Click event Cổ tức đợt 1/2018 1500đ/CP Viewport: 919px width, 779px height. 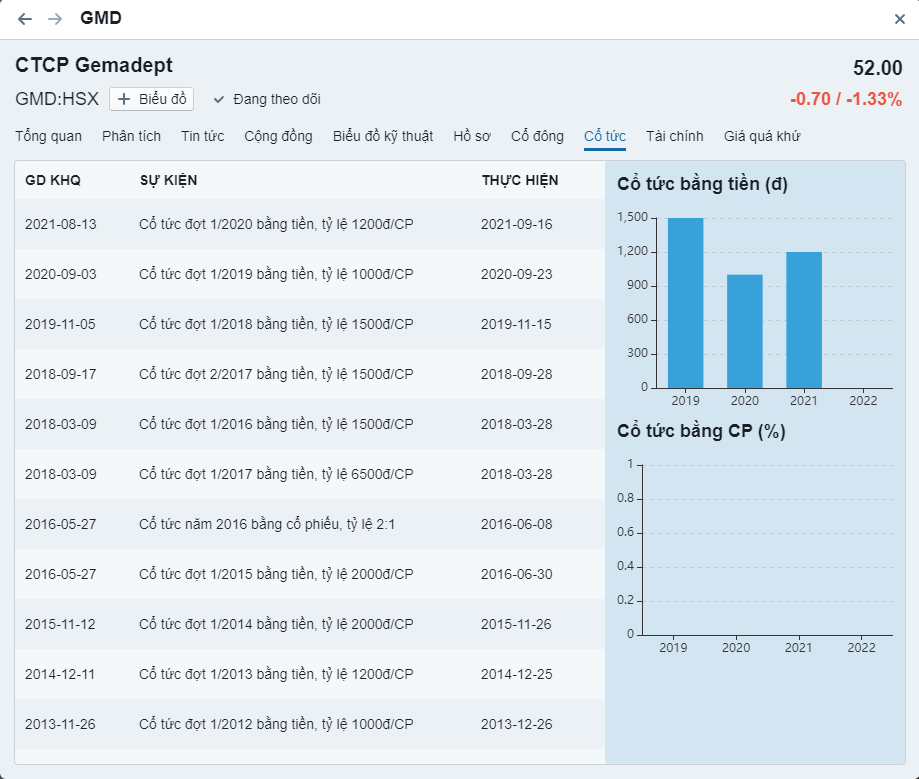click(276, 324)
